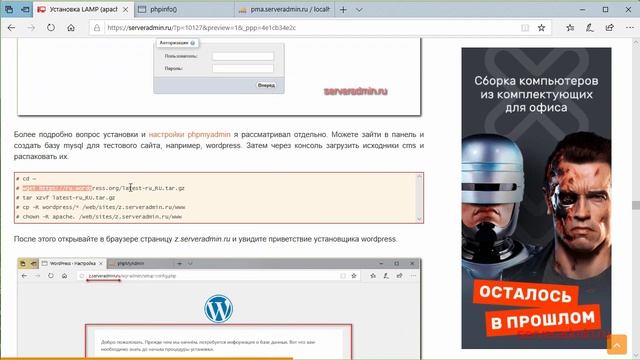Screen dimensions: 640x360
Task: Click the lock icon in address bar
Action: (x=97, y=28)
